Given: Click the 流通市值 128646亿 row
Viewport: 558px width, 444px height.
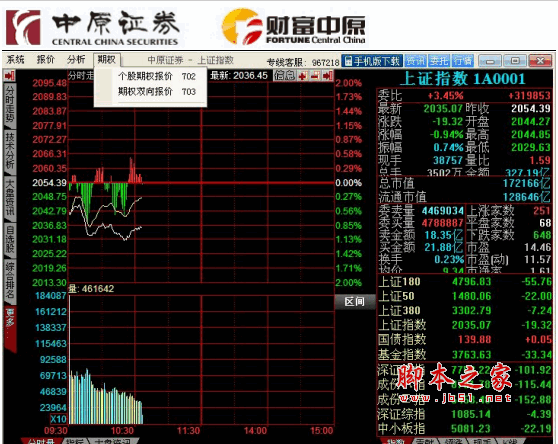Looking at the screenshot, I should click(464, 197).
